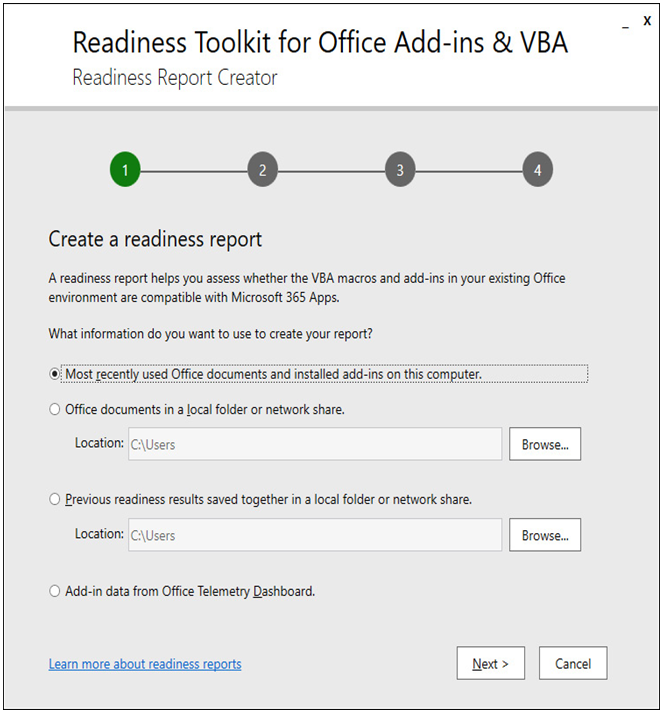
Task: Click the green step 1 circle
Action: pyautogui.click(x=125, y=170)
